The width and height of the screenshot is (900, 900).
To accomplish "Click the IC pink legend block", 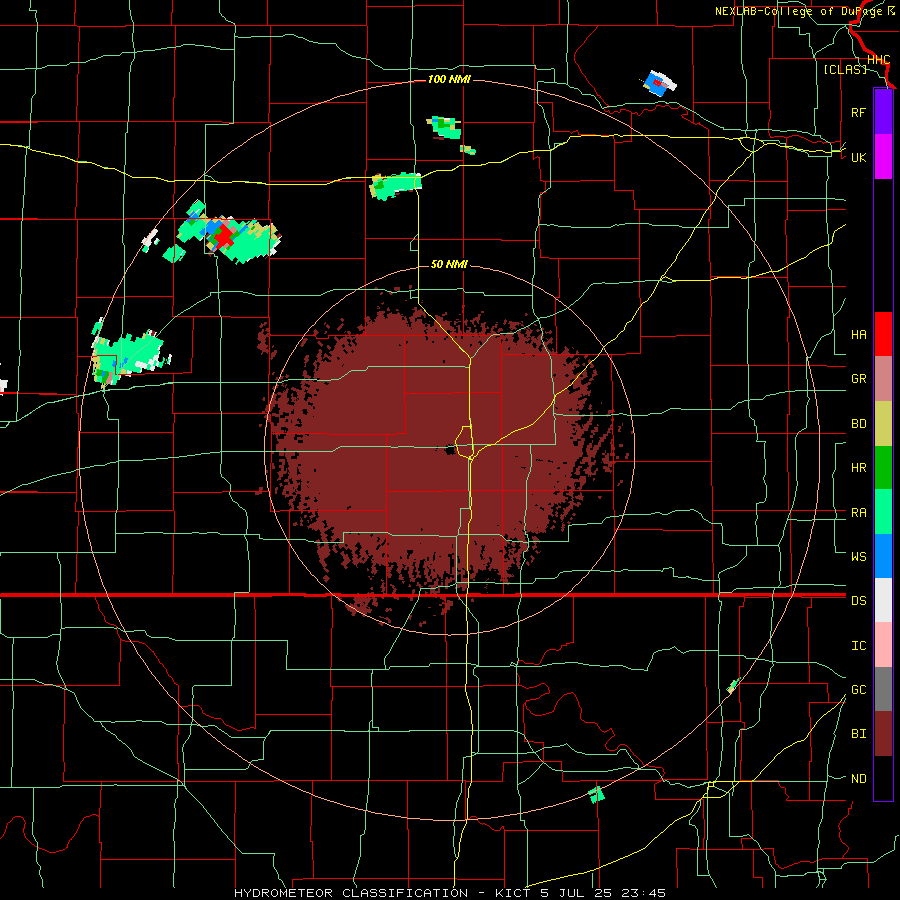I will pyautogui.click(x=883, y=645).
